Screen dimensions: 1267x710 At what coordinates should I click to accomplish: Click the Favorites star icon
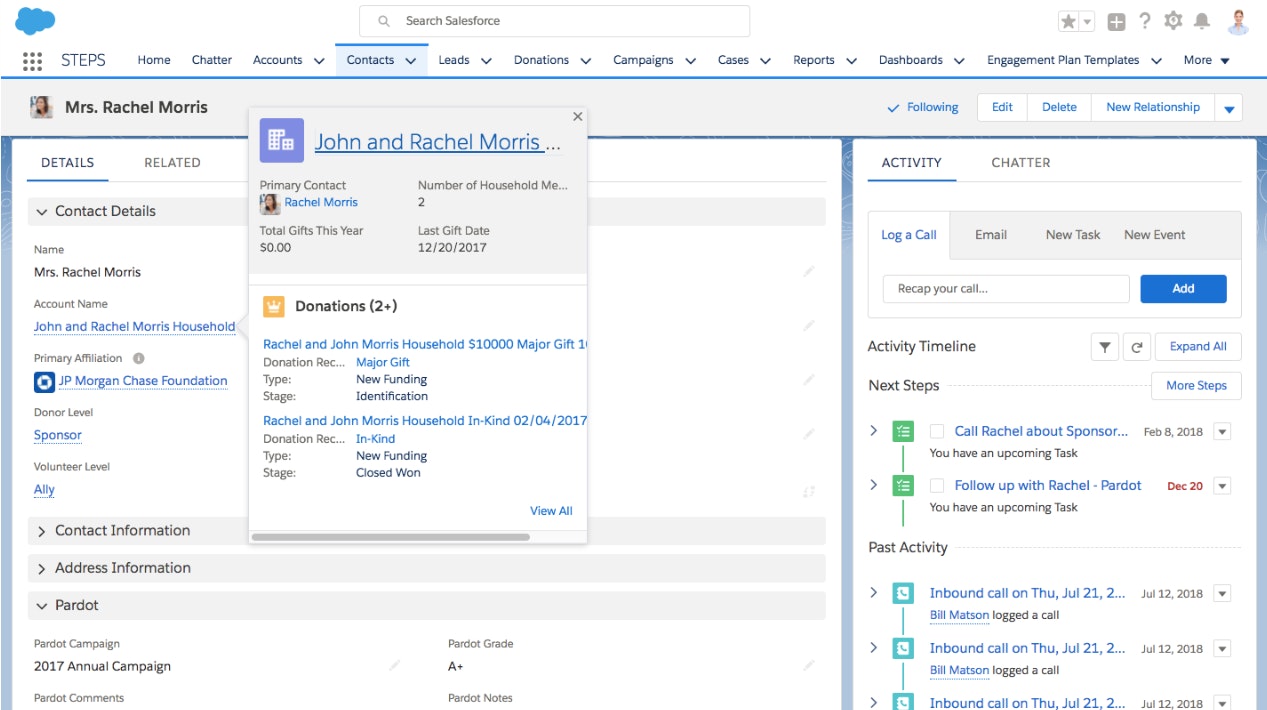point(1069,21)
